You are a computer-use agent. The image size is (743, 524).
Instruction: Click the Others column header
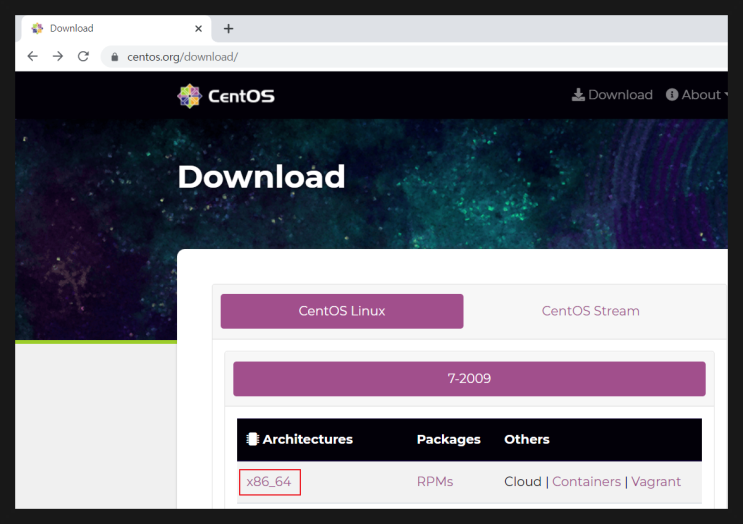click(x=526, y=439)
